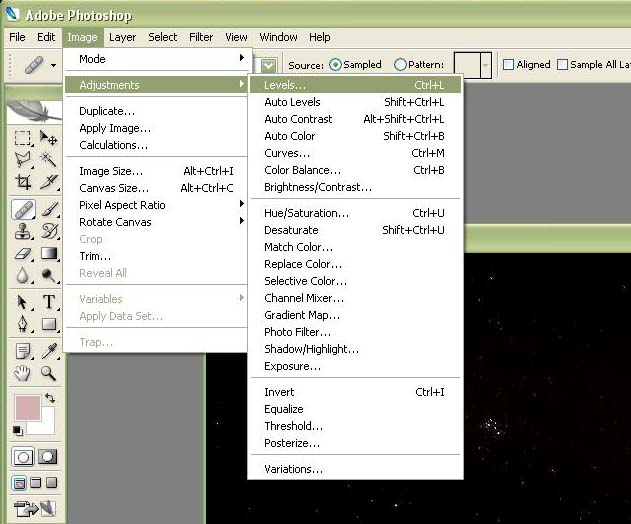Select the Healing Brush tool in toolbox
The width and height of the screenshot is (631, 524).
click(x=23, y=209)
